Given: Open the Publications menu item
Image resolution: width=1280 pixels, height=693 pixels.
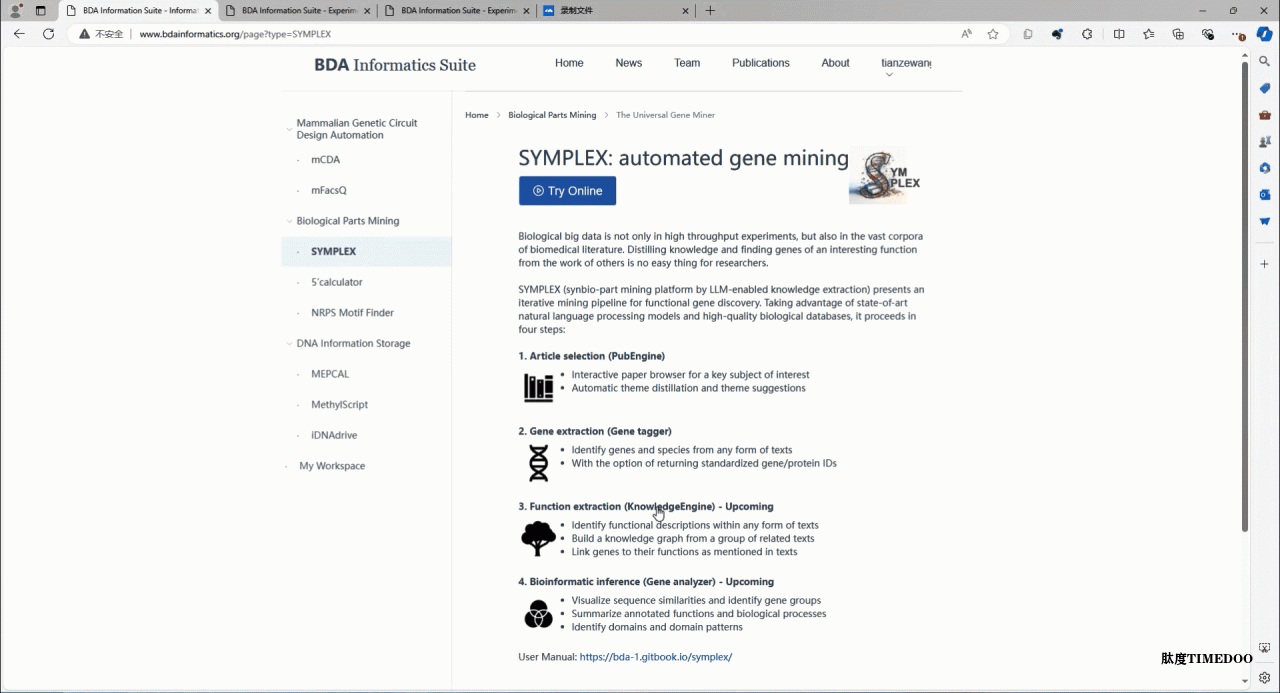Looking at the screenshot, I should (x=761, y=63).
